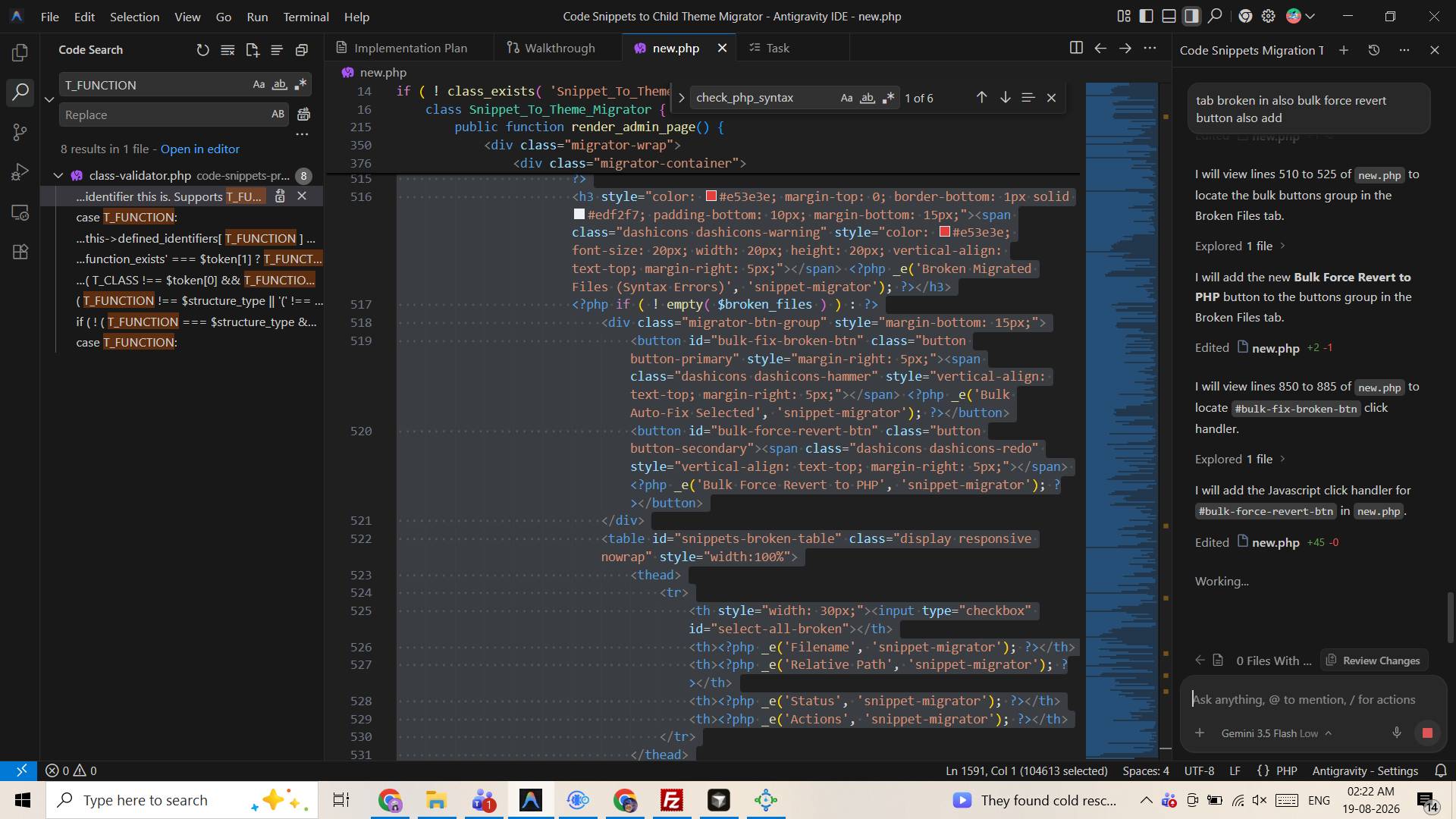Screen dimensions: 1456x819
Task: Split the editor to the right
Action: (1075, 48)
